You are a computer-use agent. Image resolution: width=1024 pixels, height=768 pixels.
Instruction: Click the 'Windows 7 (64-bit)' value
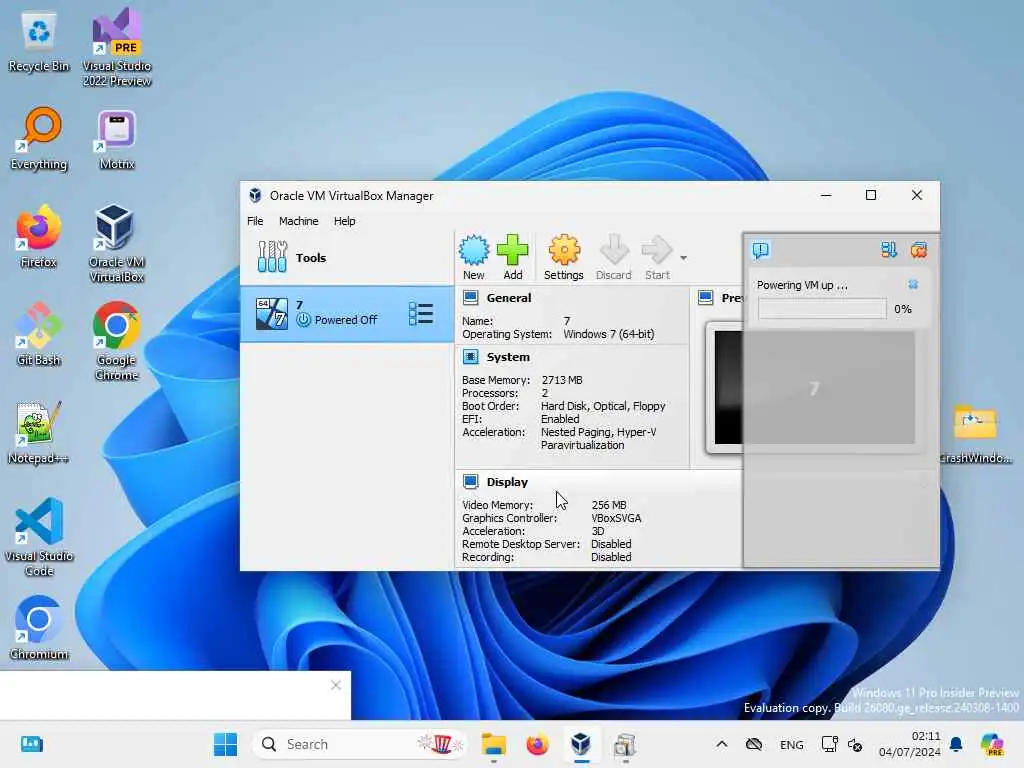point(609,334)
